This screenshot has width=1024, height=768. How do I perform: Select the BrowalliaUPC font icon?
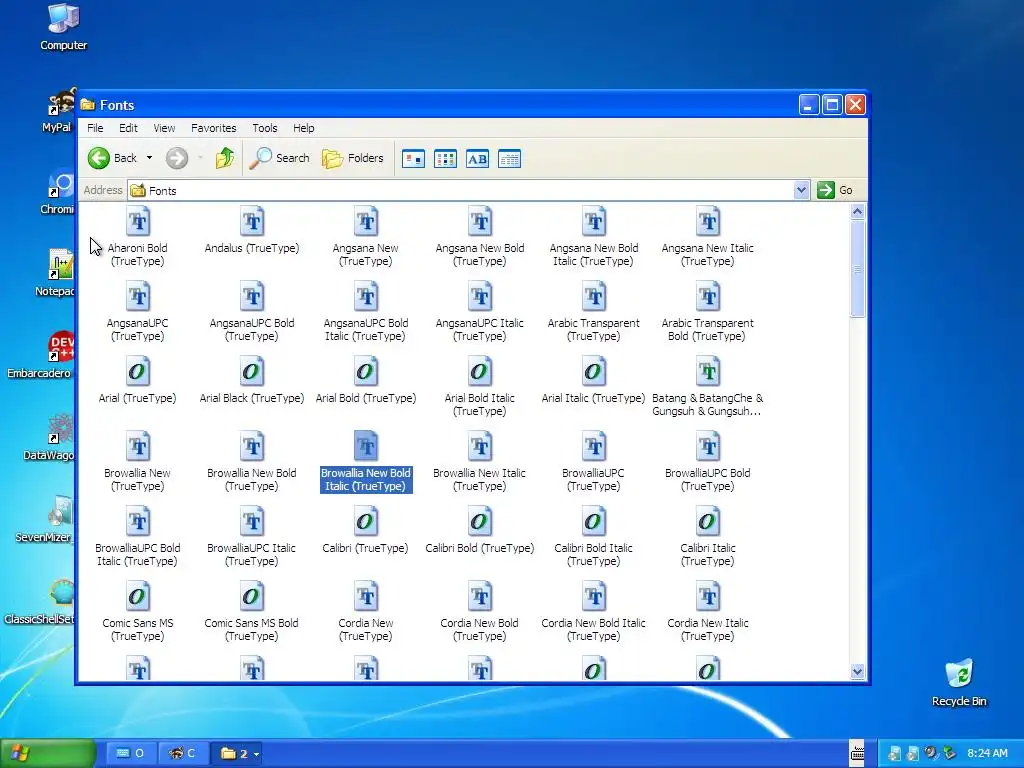(x=594, y=447)
